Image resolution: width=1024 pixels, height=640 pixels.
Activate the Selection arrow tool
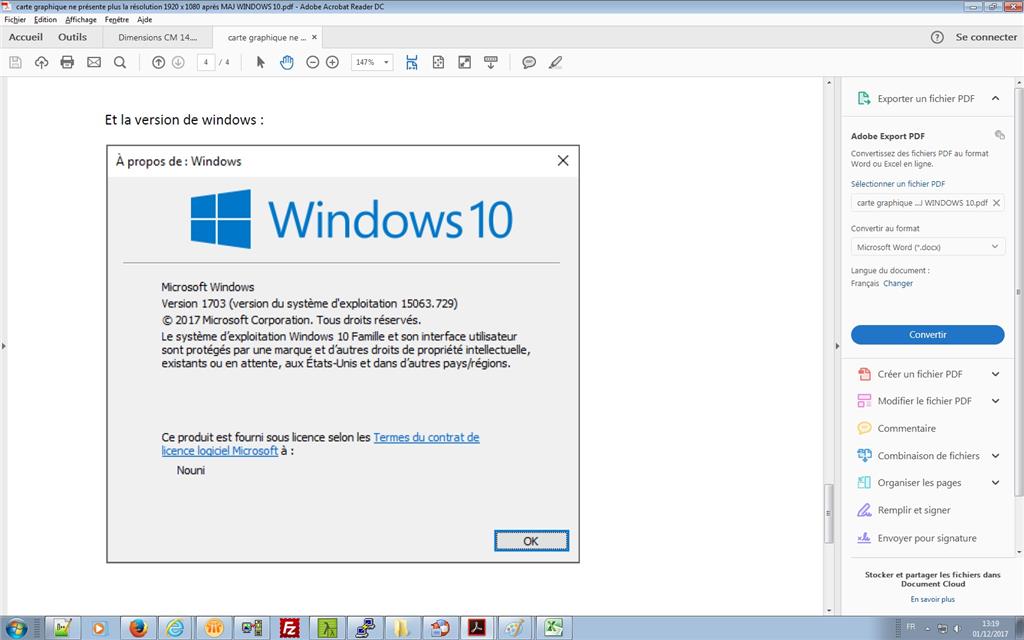click(261, 63)
